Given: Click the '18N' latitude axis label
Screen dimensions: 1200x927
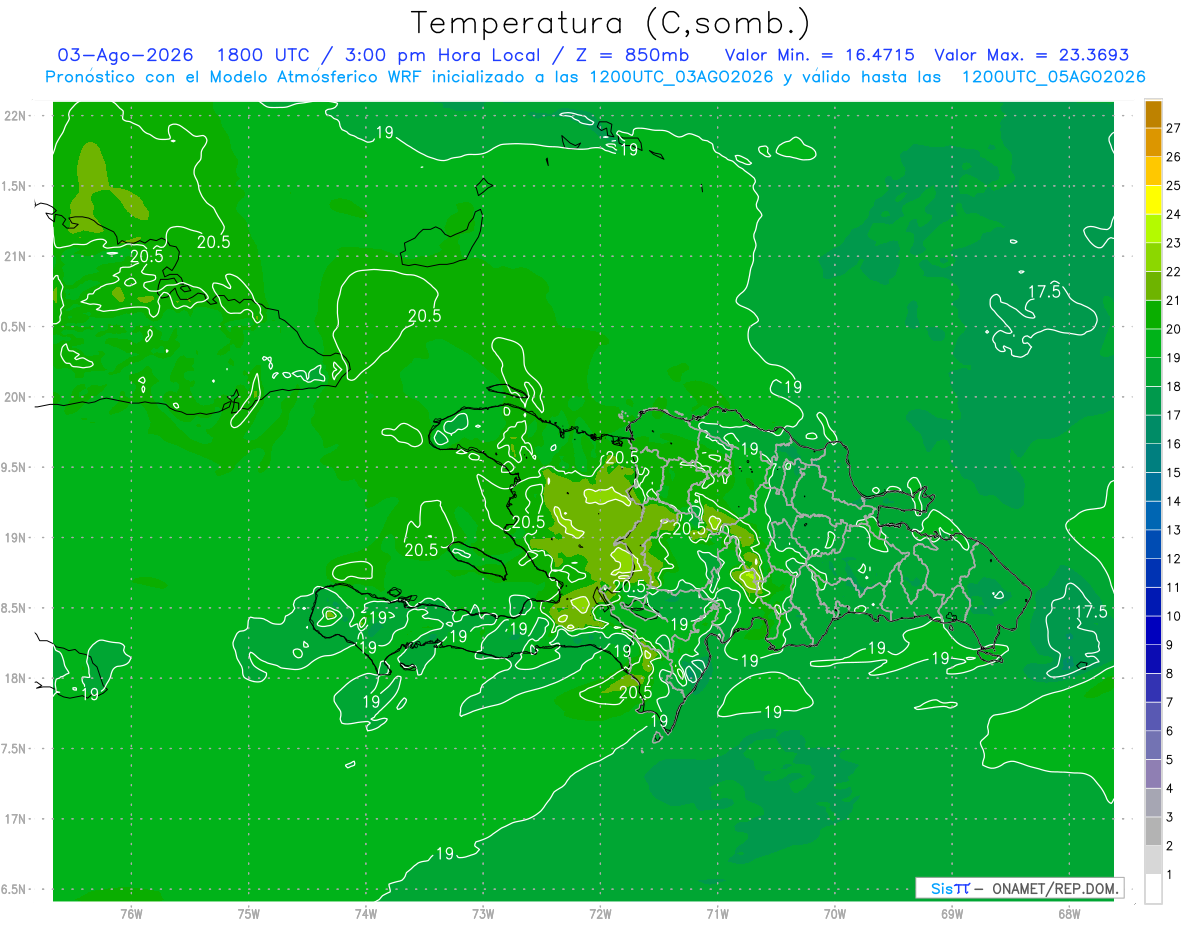Looking at the screenshot, I should click(15, 678).
